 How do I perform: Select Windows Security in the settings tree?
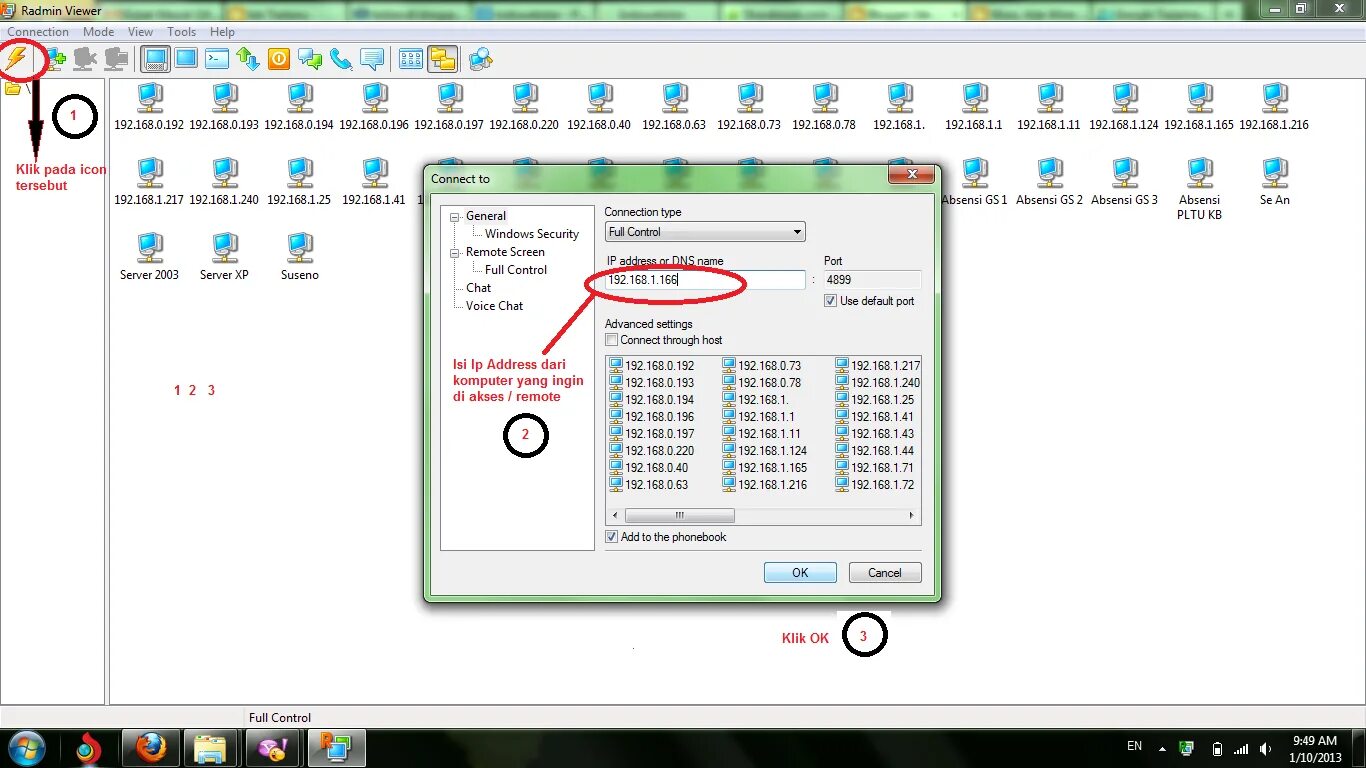532,234
